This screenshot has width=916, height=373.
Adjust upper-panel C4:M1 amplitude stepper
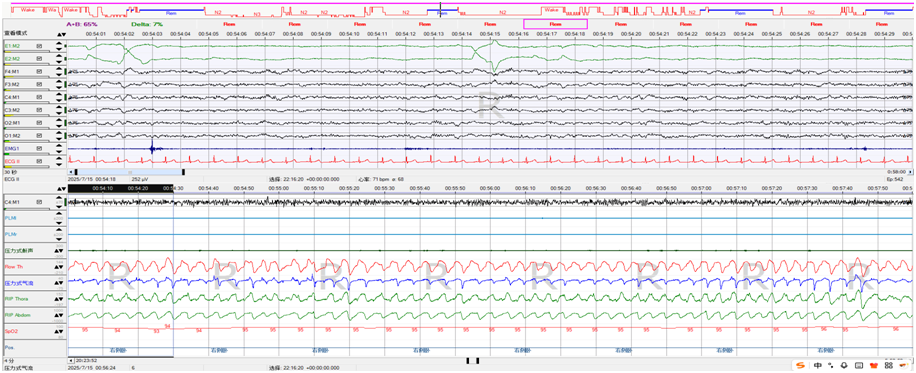pos(60,97)
